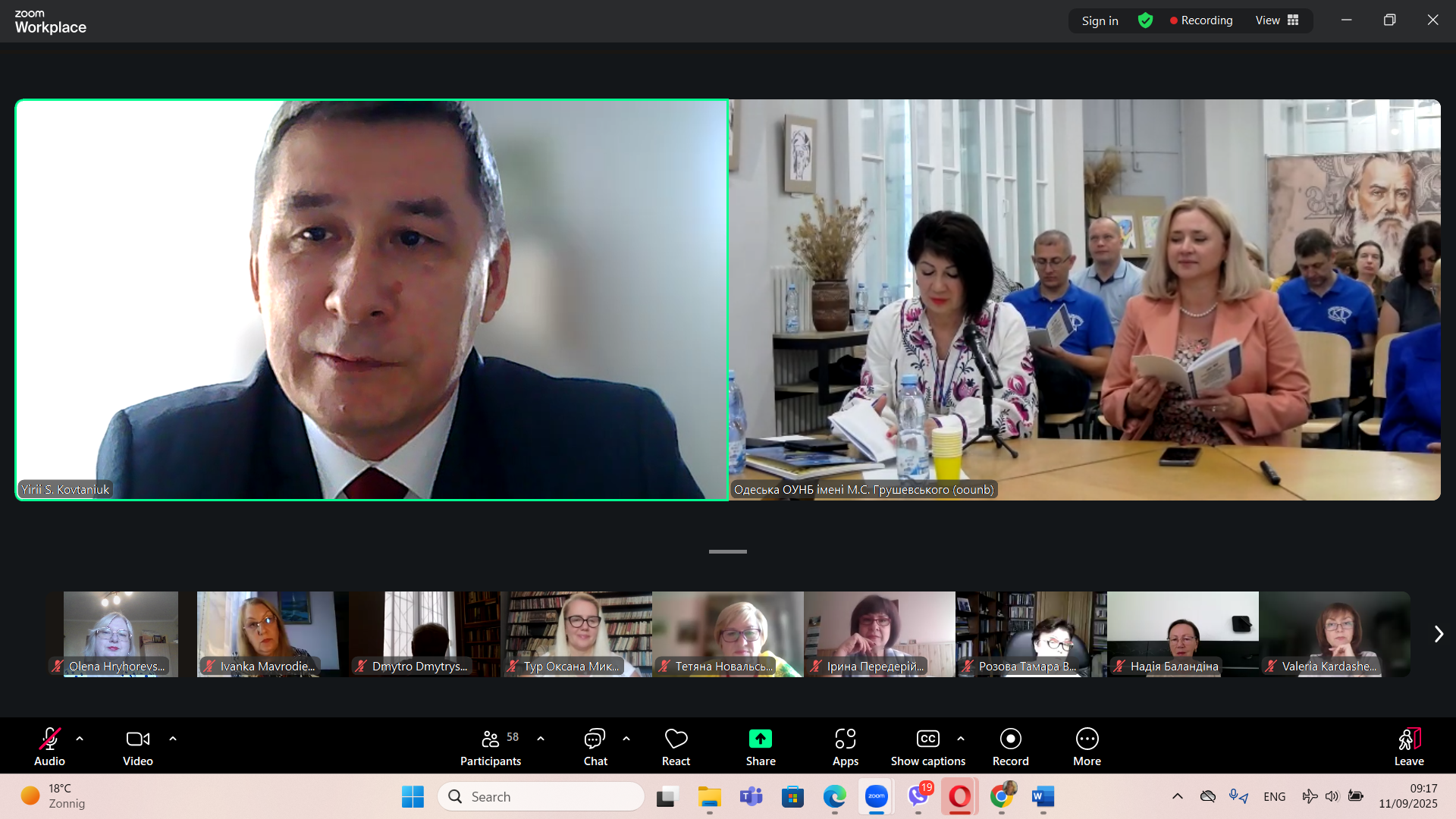Open the View layout menu
The image size is (1456, 819).
point(1276,20)
